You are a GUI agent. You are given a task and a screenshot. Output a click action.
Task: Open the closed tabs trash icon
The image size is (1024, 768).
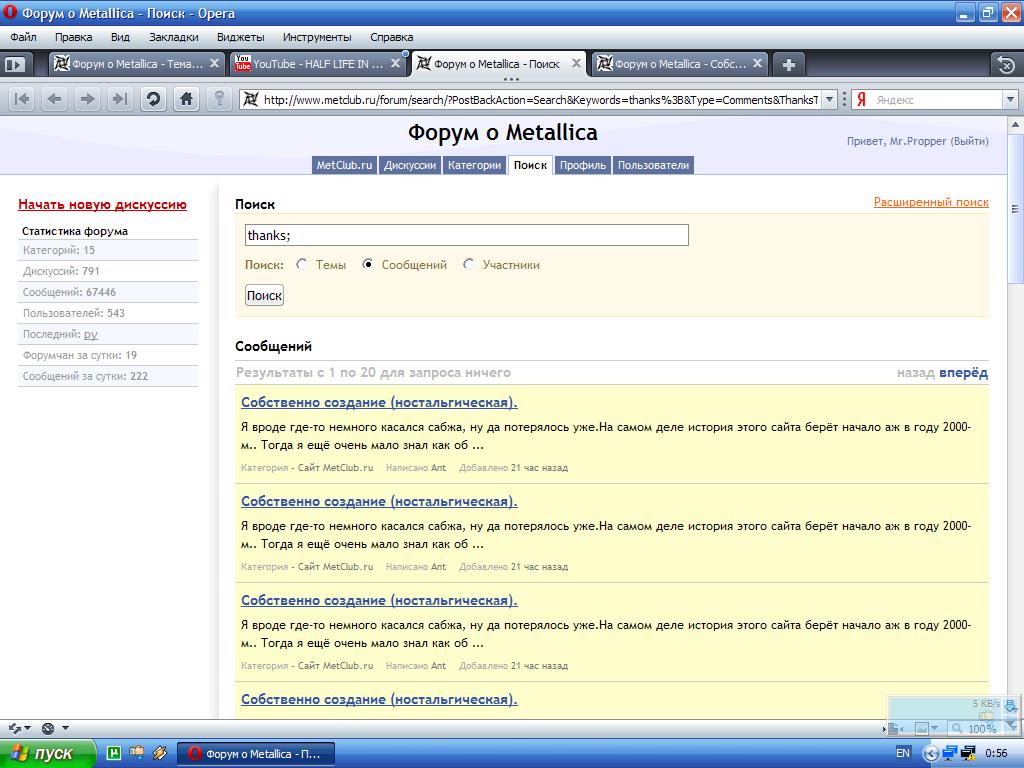(1005, 64)
